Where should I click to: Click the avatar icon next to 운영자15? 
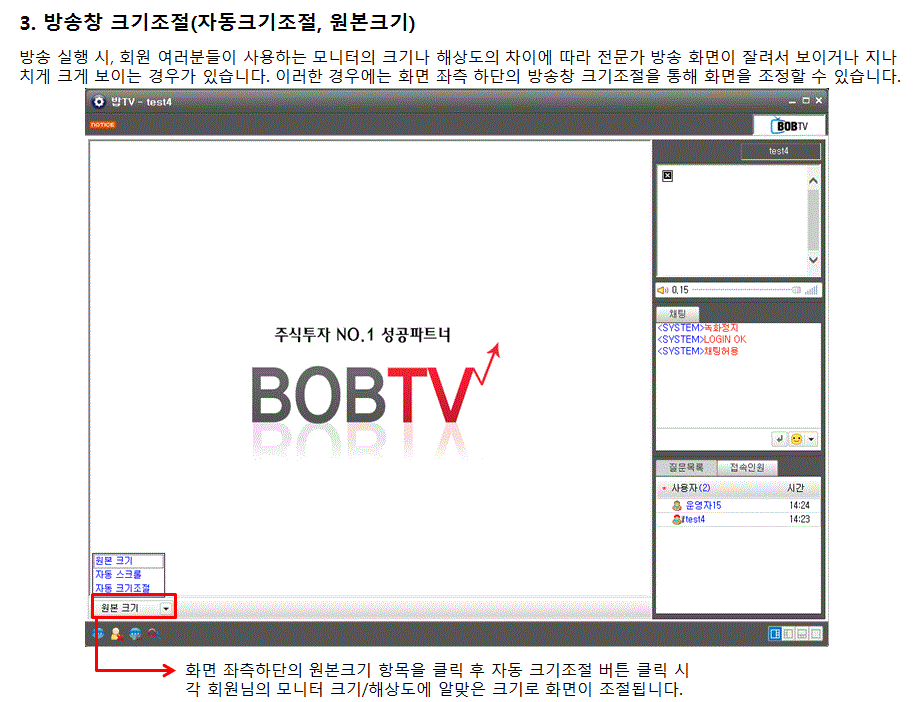tap(677, 505)
